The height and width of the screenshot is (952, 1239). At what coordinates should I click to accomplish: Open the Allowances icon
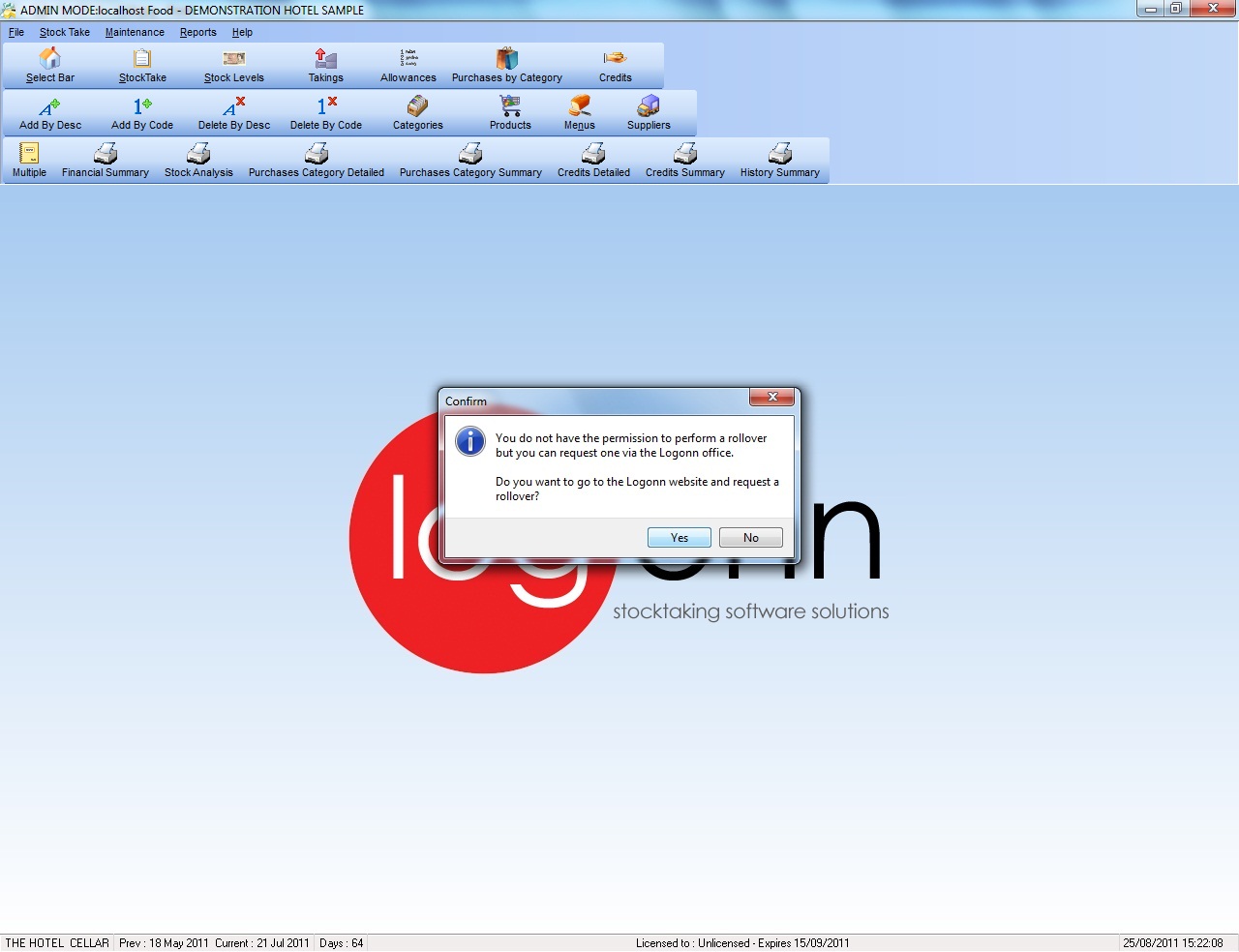click(408, 66)
